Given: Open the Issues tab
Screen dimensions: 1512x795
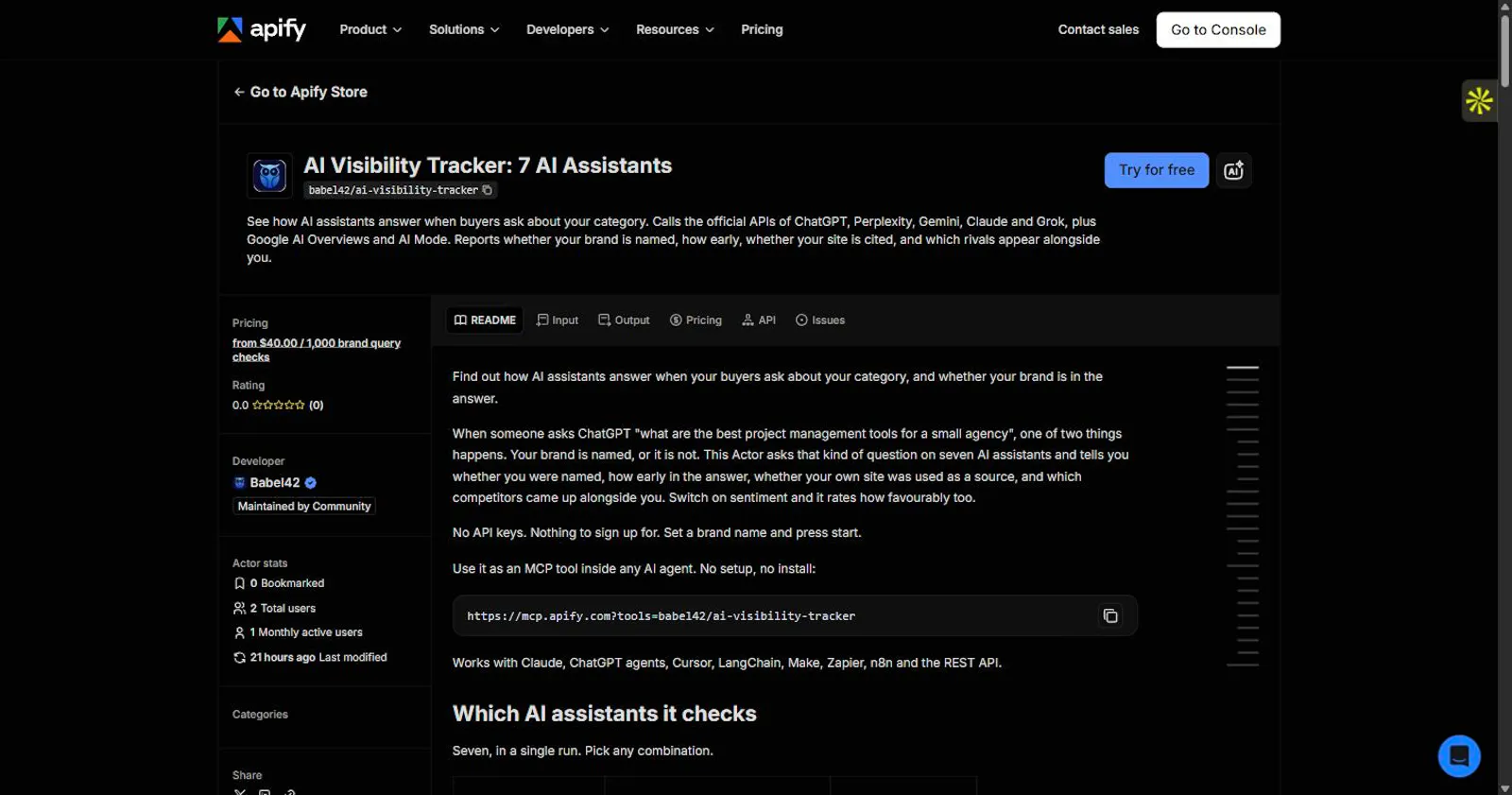Looking at the screenshot, I should (820, 320).
